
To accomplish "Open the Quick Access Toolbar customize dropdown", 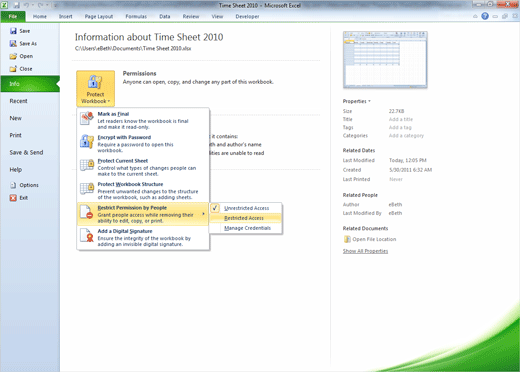I will (x=56, y=5).
